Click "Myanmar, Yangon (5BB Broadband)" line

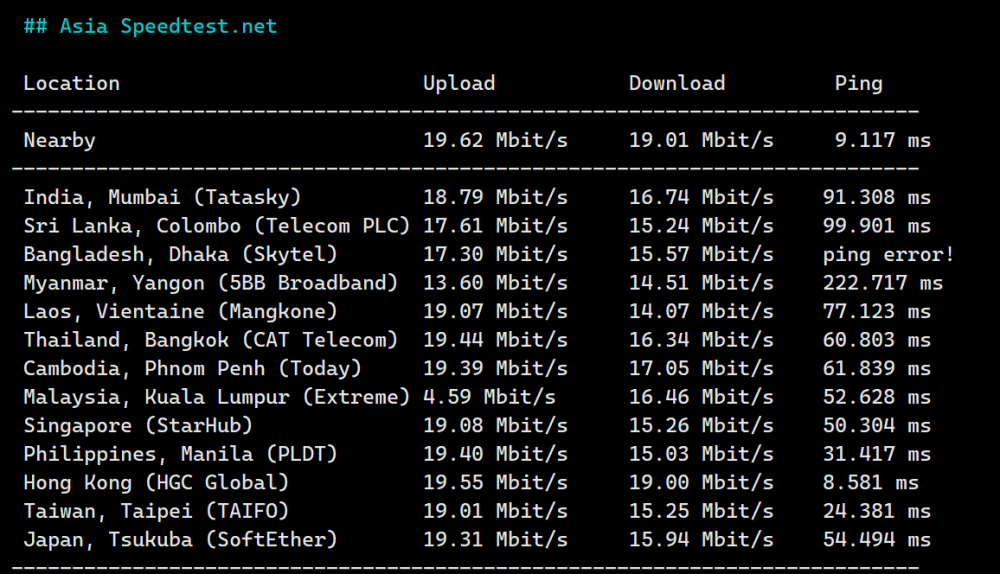[x=210, y=283]
